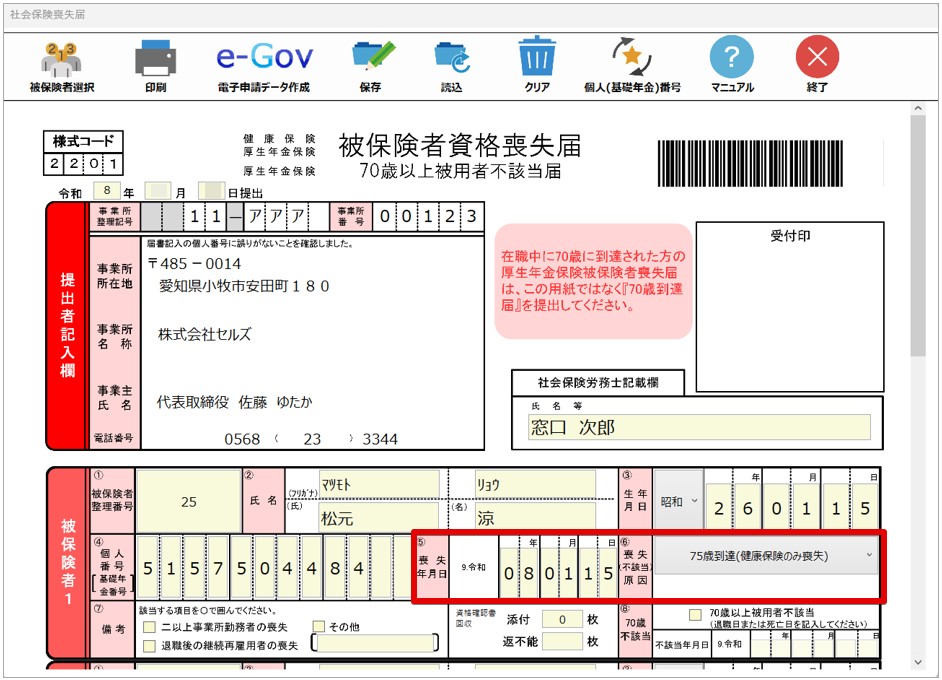Open 喪失原因 75歳到達 dropdown
Viewport: 942px width, 680px height.
point(765,556)
